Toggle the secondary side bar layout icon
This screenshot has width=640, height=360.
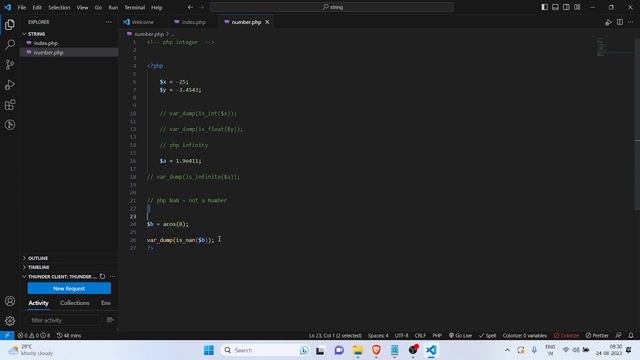click(566, 7)
